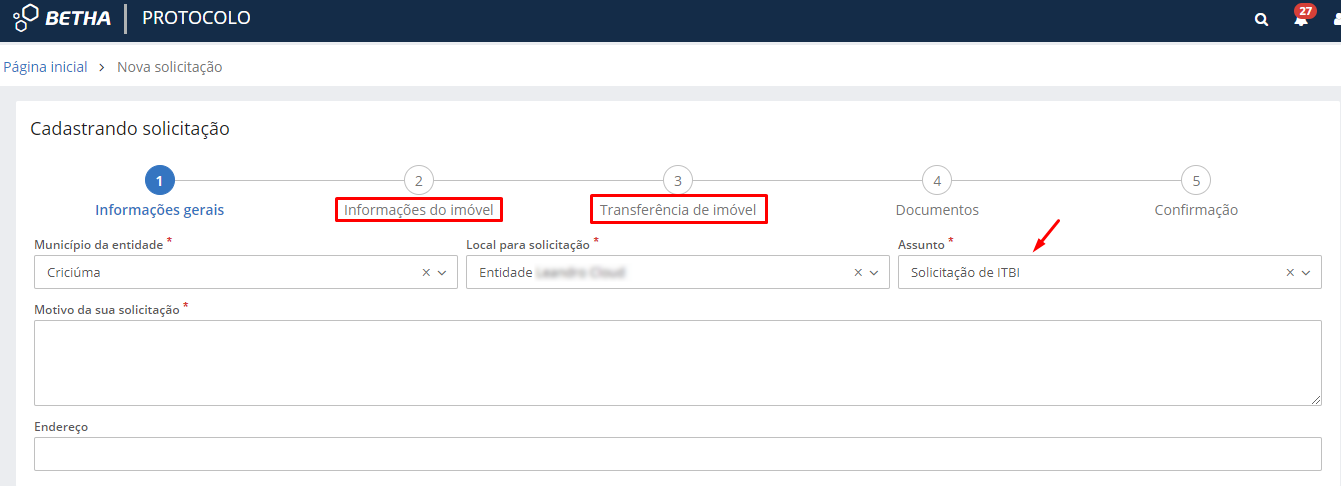This screenshot has width=1341, height=486.
Task: Expand the Assunto dropdown arrow
Action: [1306, 272]
